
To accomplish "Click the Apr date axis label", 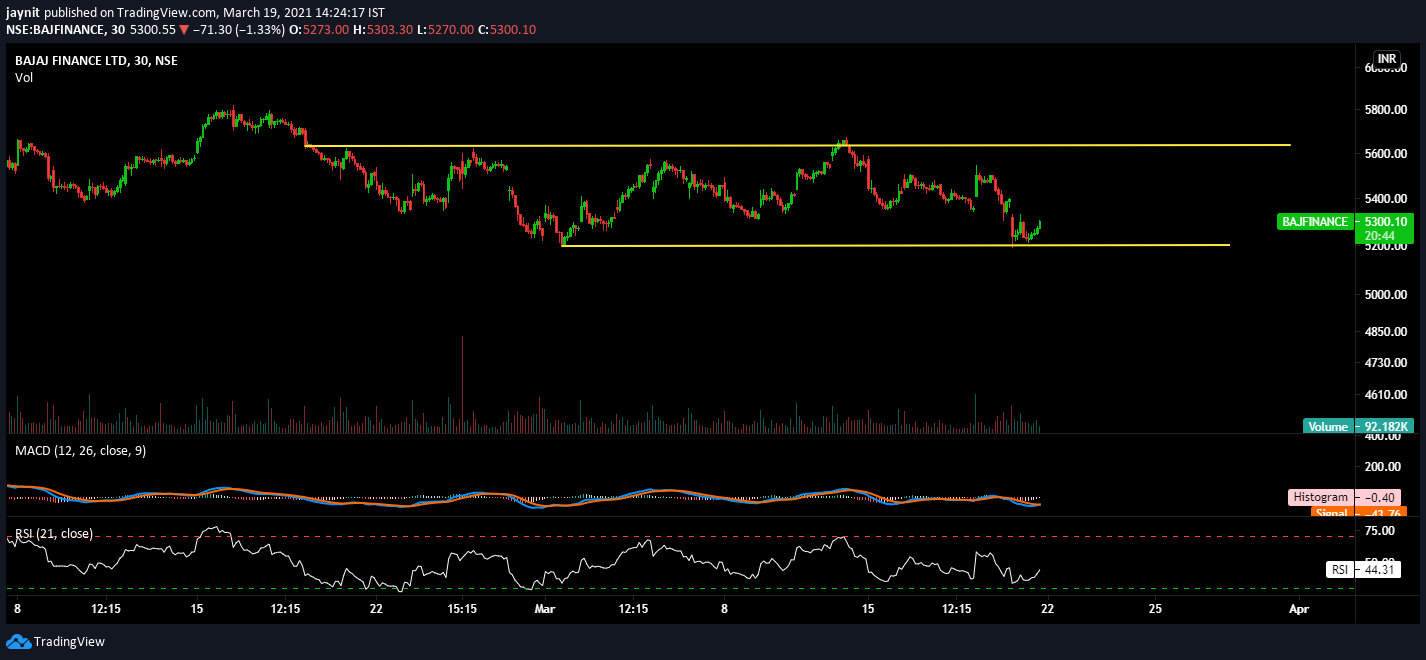I will point(1298,608).
